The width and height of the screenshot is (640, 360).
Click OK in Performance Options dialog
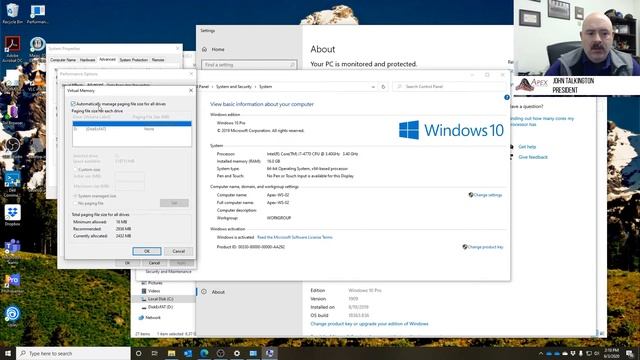(x=127, y=263)
